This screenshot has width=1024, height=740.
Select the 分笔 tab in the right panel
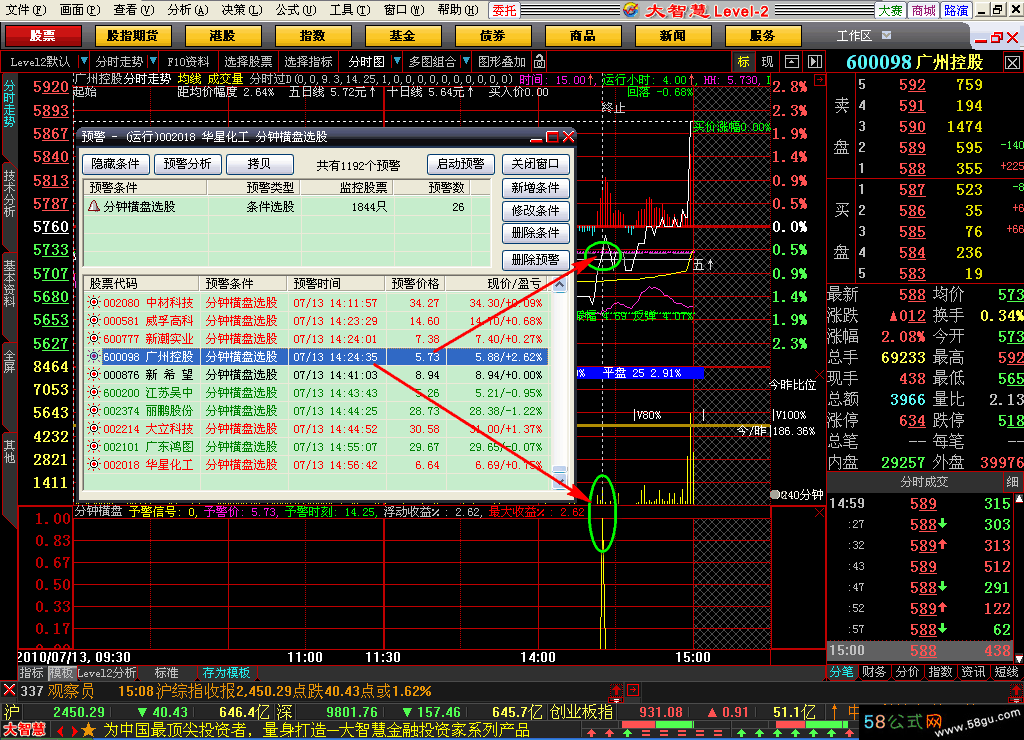tap(842, 672)
